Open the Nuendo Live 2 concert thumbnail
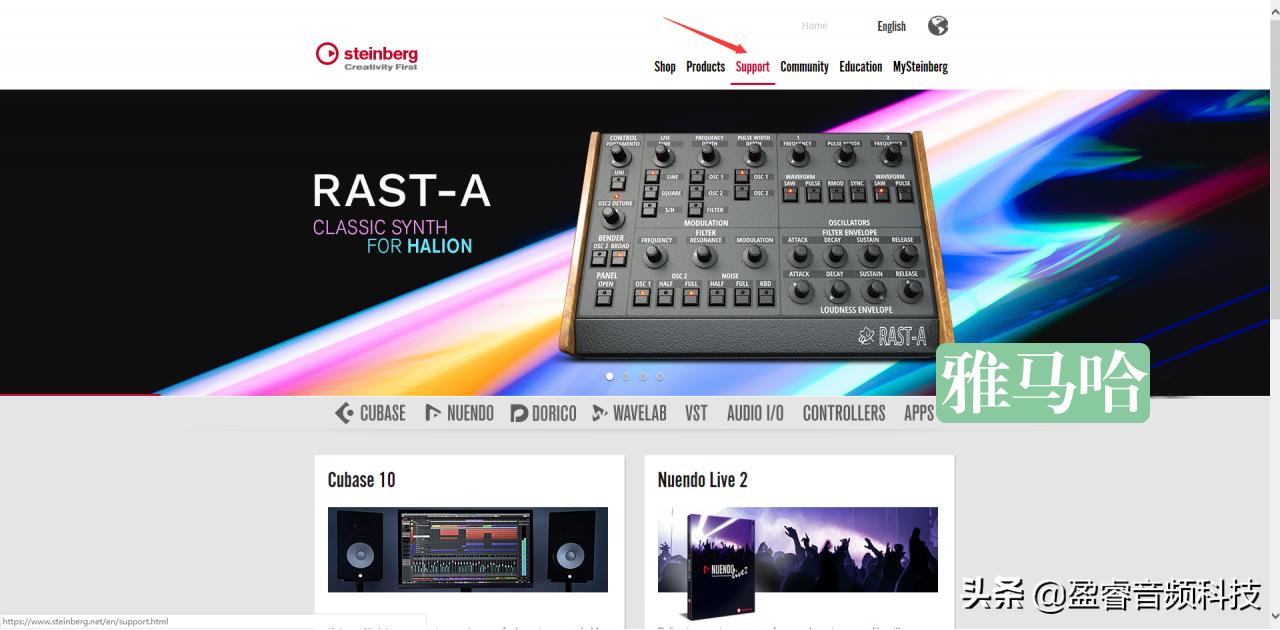Viewport: 1280px width, 630px height. [798, 550]
